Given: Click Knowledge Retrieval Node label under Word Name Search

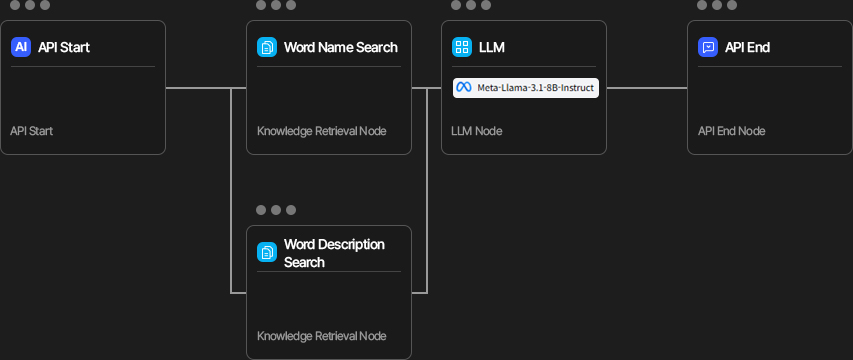Looking at the screenshot, I should tap(322, 131).
